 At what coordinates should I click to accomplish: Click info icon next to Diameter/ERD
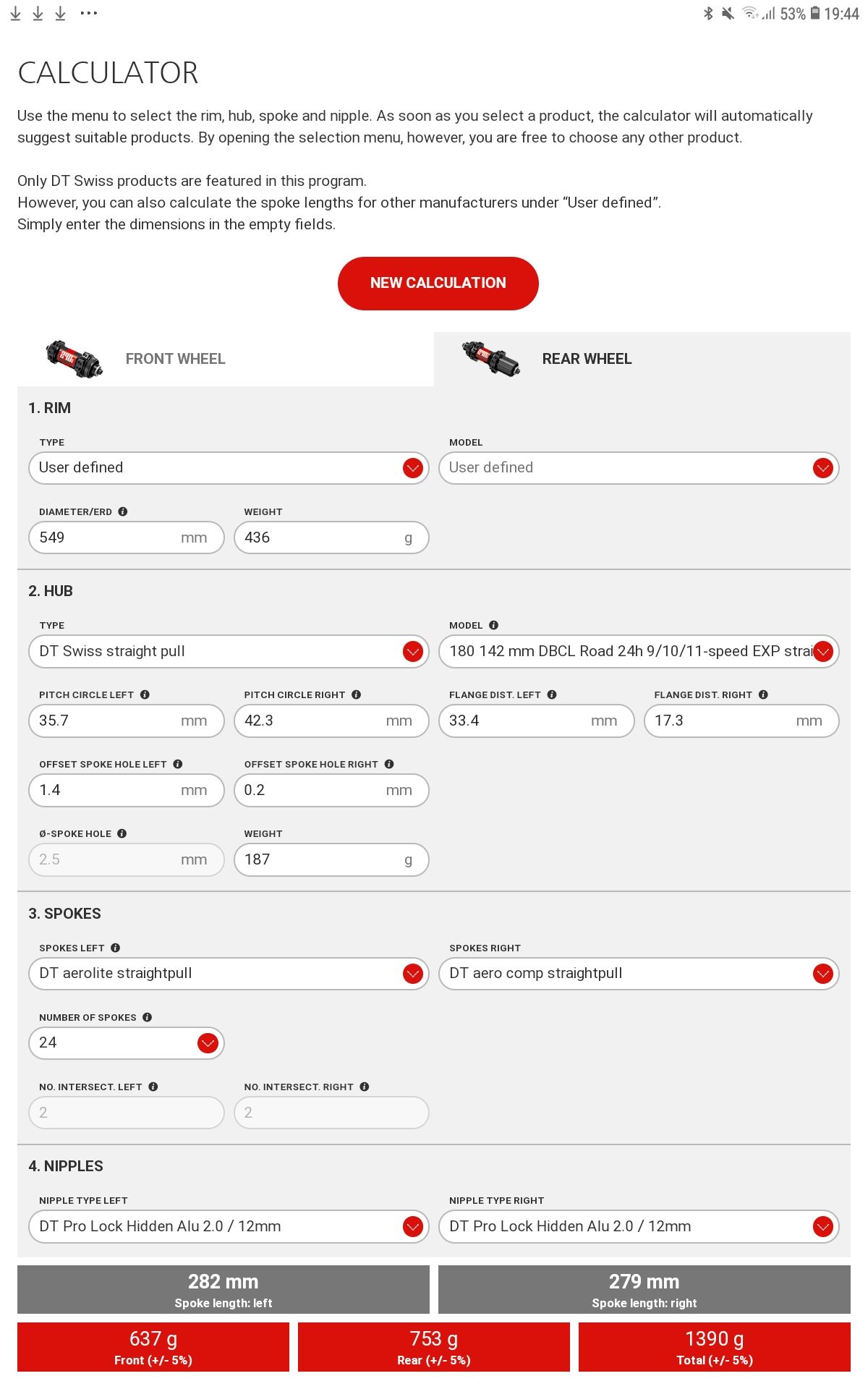123,511
